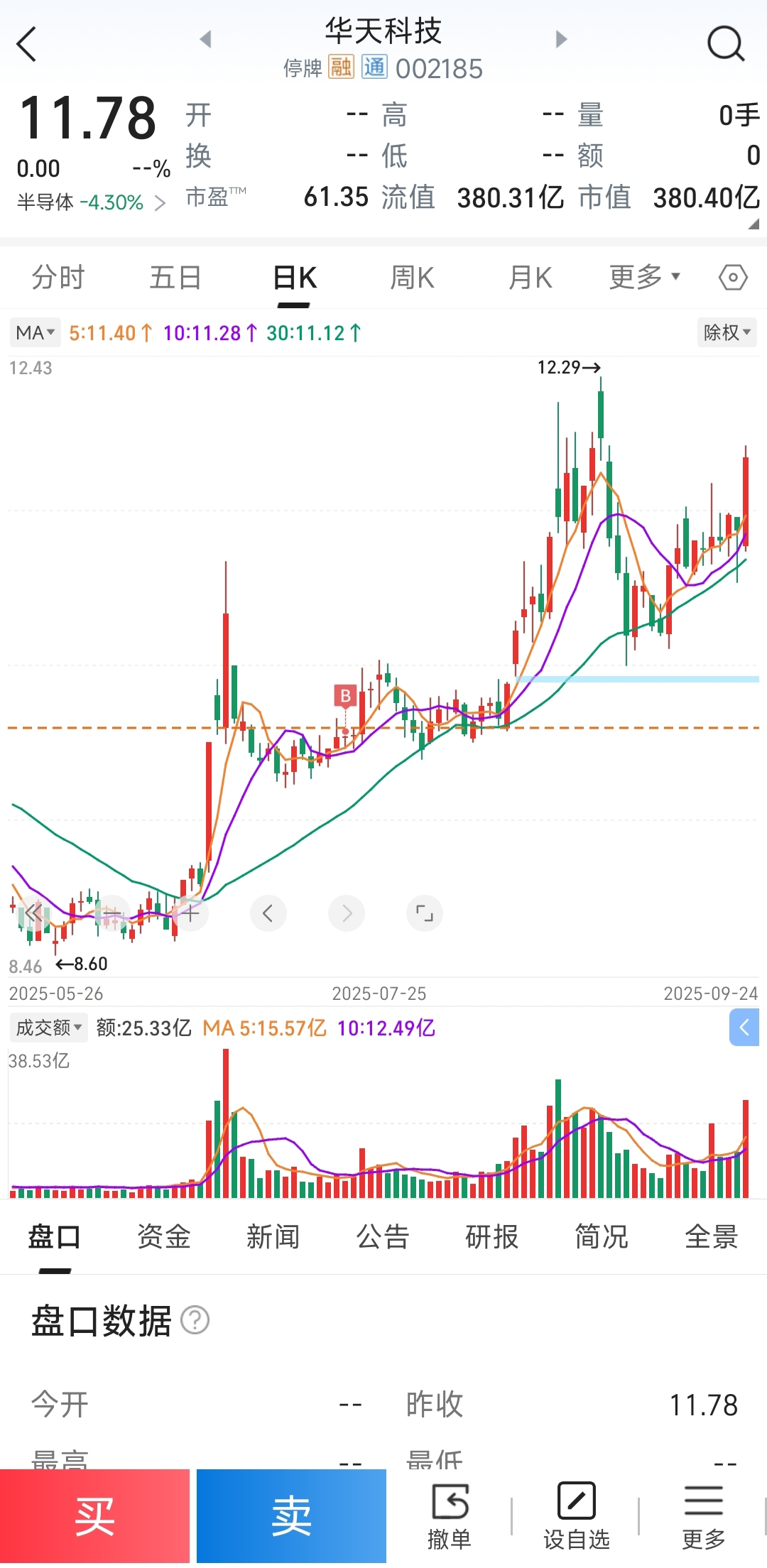The height and width of the screenshot is (1568, 767).
Task: Open help icon next to 盘口数据
Action: tap(195, 1321)
